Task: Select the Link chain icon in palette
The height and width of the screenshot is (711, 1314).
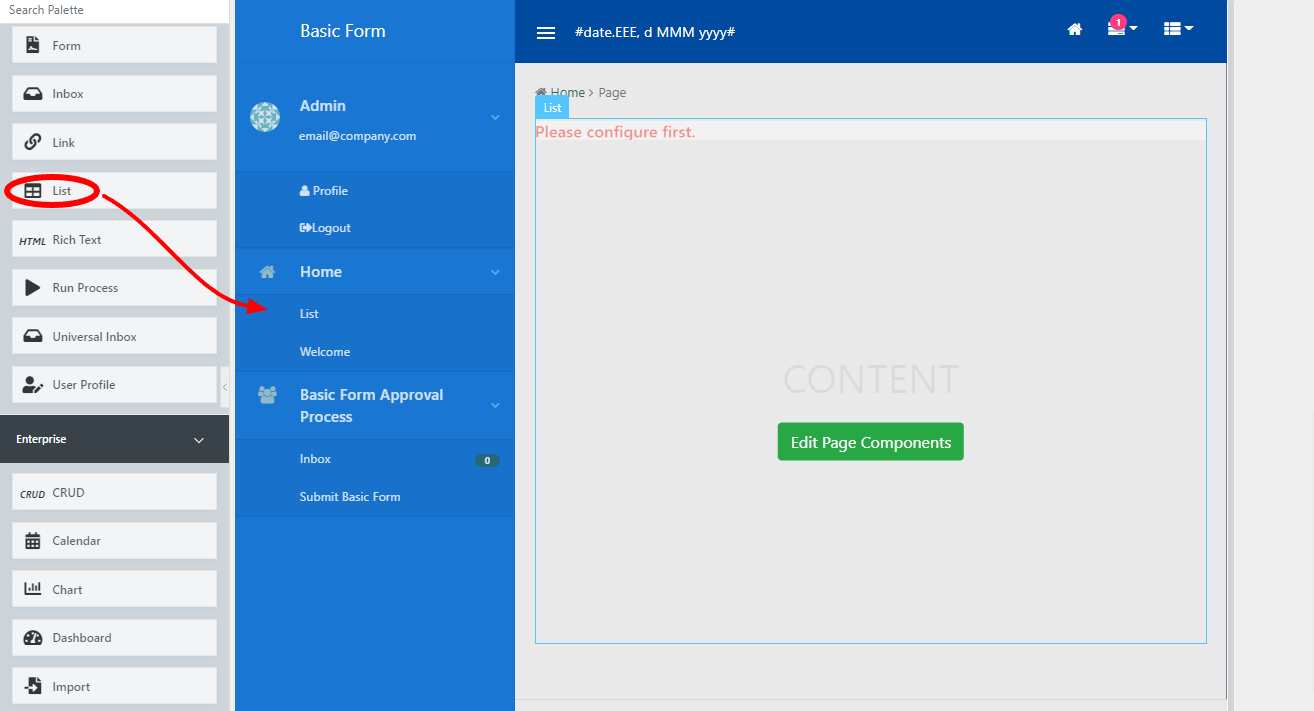Action: point(33,142)
